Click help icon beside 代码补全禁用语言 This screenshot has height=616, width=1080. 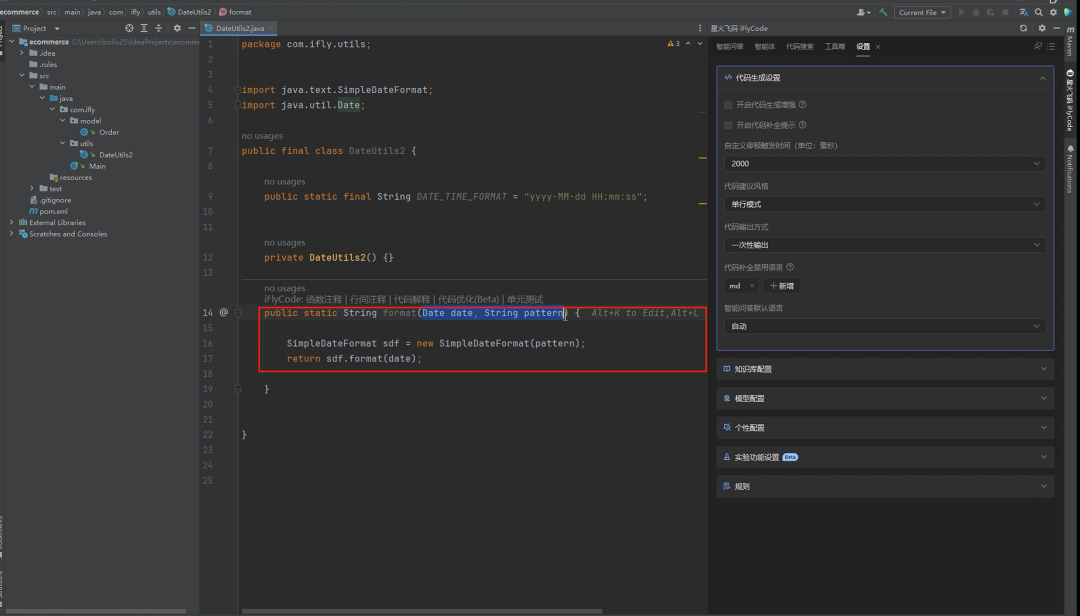coord(790,267)
